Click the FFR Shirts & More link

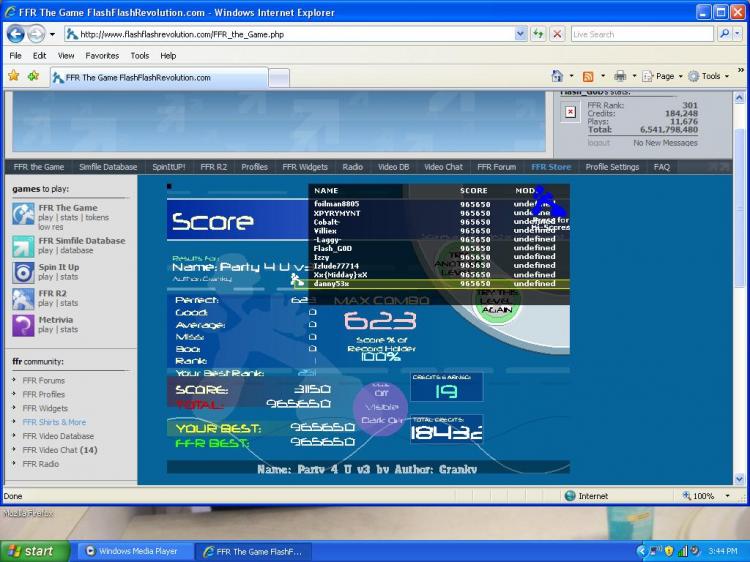click(54, 422)
